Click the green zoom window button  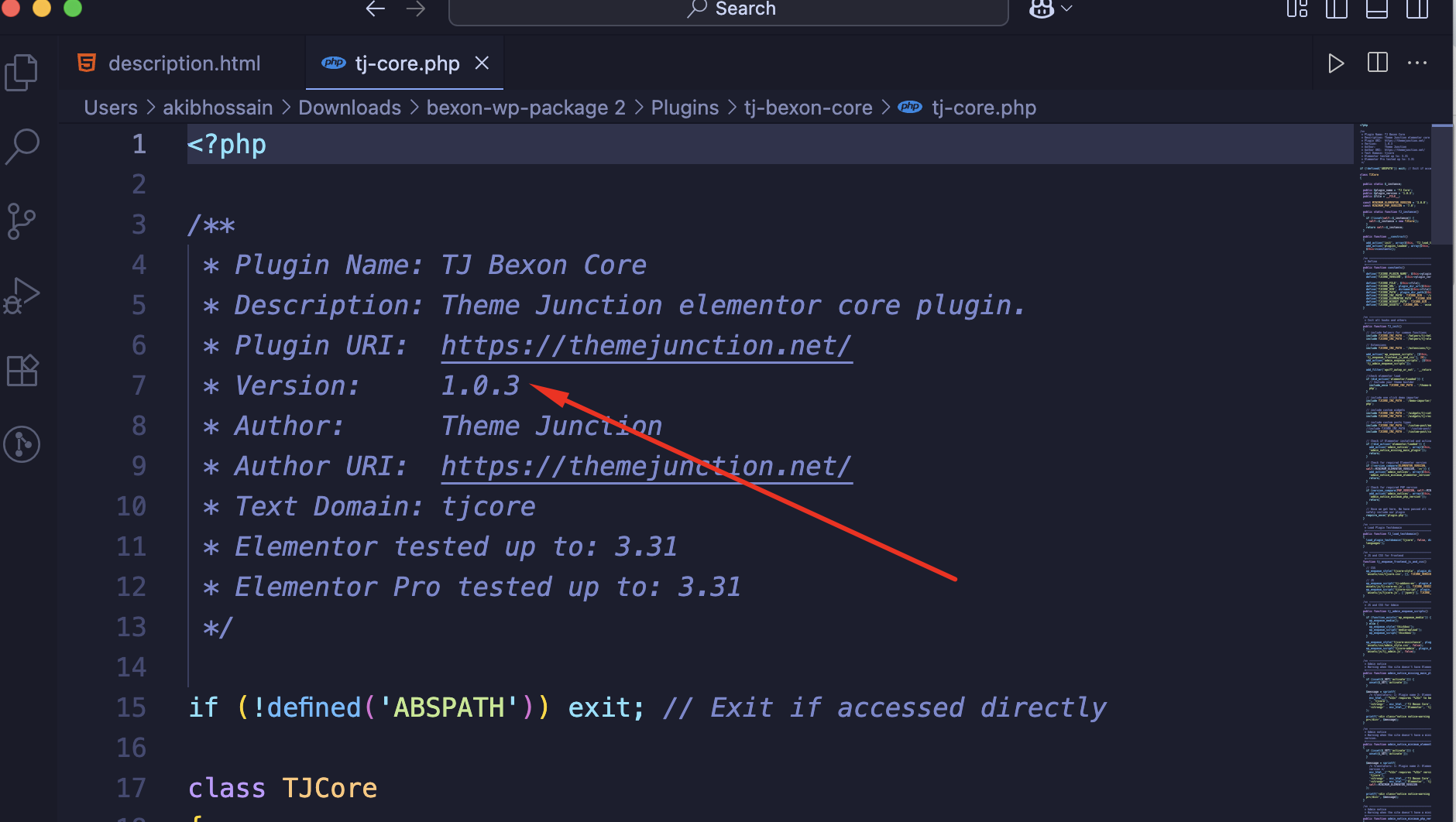[x=73, y=8]
